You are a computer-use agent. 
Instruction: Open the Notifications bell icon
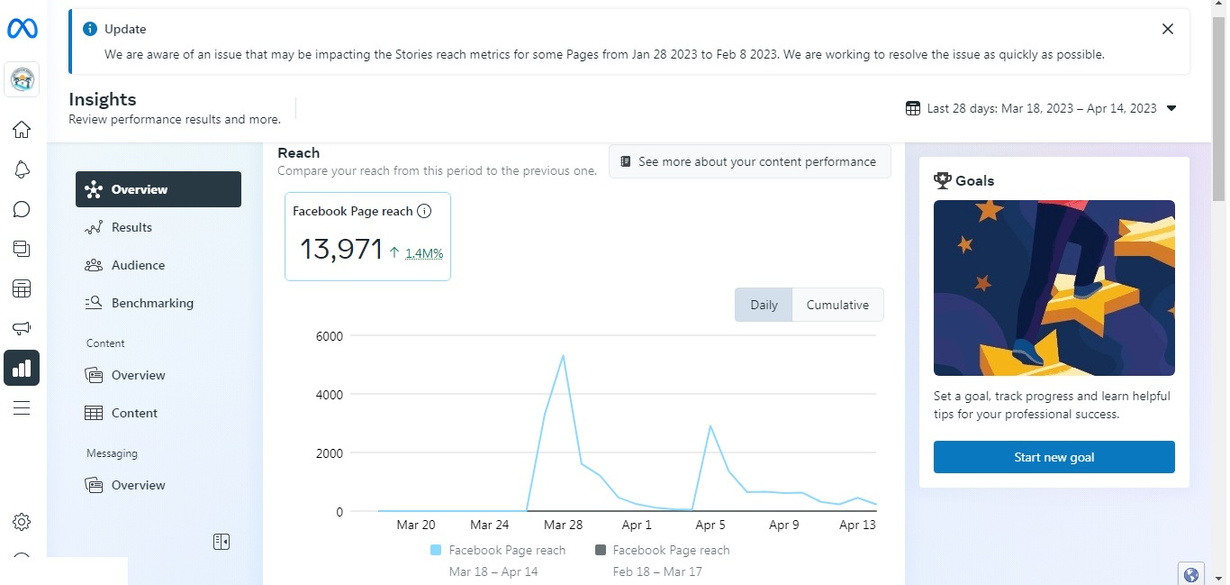[21, 170]
